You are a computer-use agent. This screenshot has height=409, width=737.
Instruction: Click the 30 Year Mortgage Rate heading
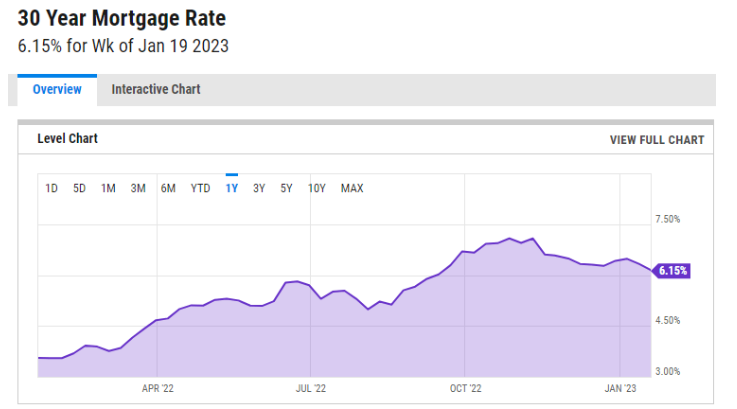point(122,19)
